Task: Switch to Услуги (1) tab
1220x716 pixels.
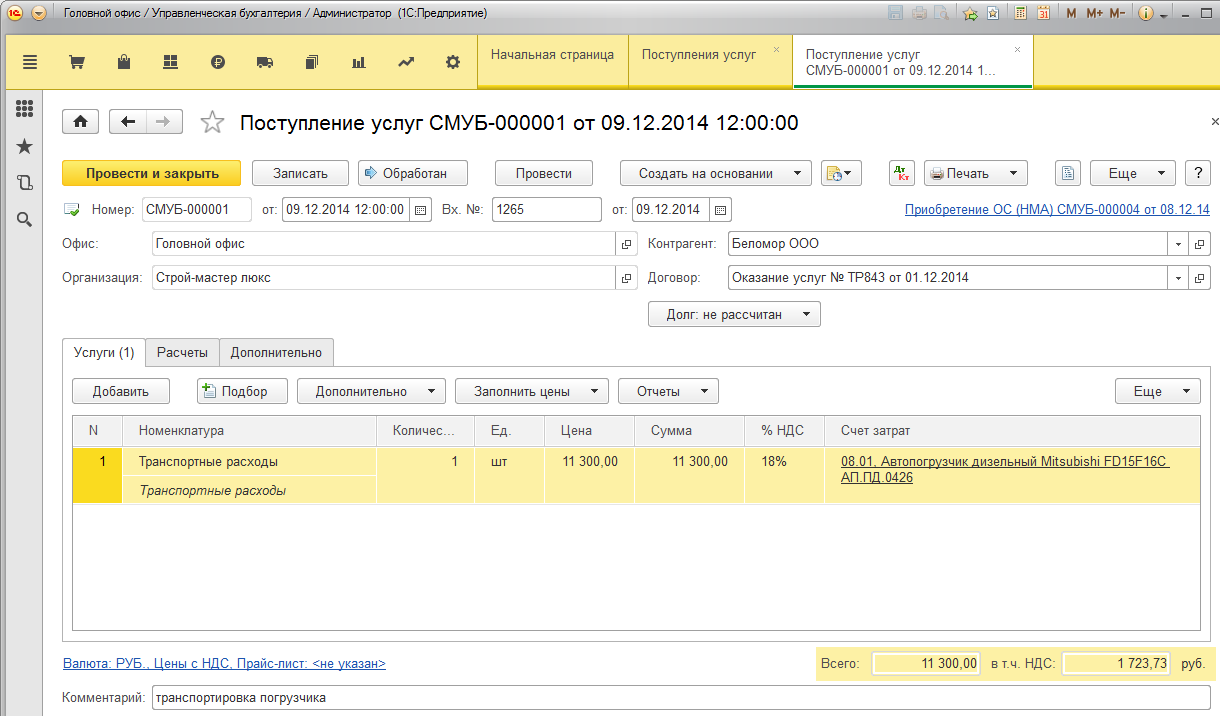Action: coord(104,352)
